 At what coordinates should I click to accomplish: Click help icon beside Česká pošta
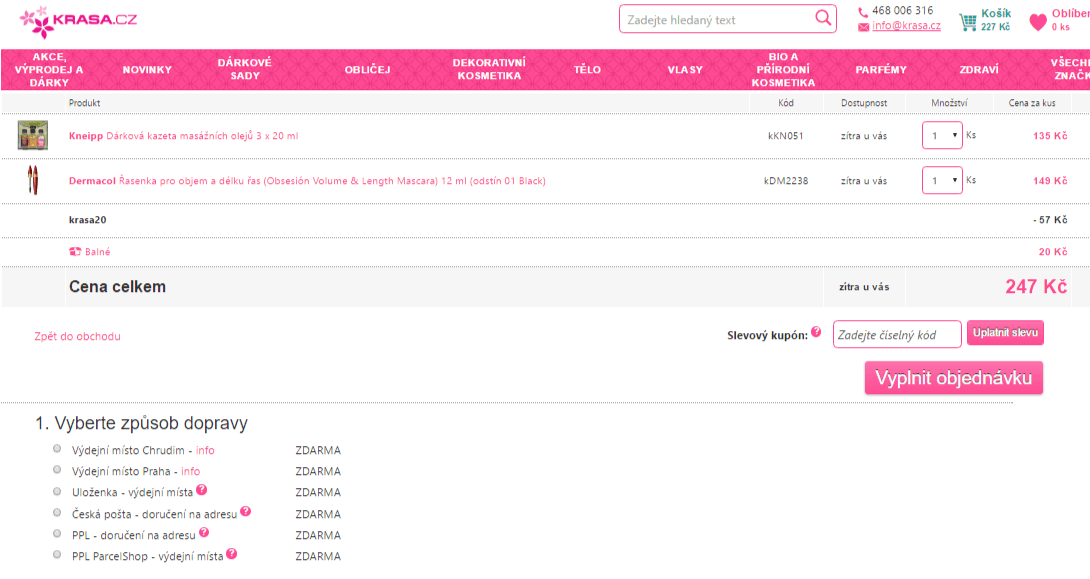pyautogui.click(x=245, y=512)
